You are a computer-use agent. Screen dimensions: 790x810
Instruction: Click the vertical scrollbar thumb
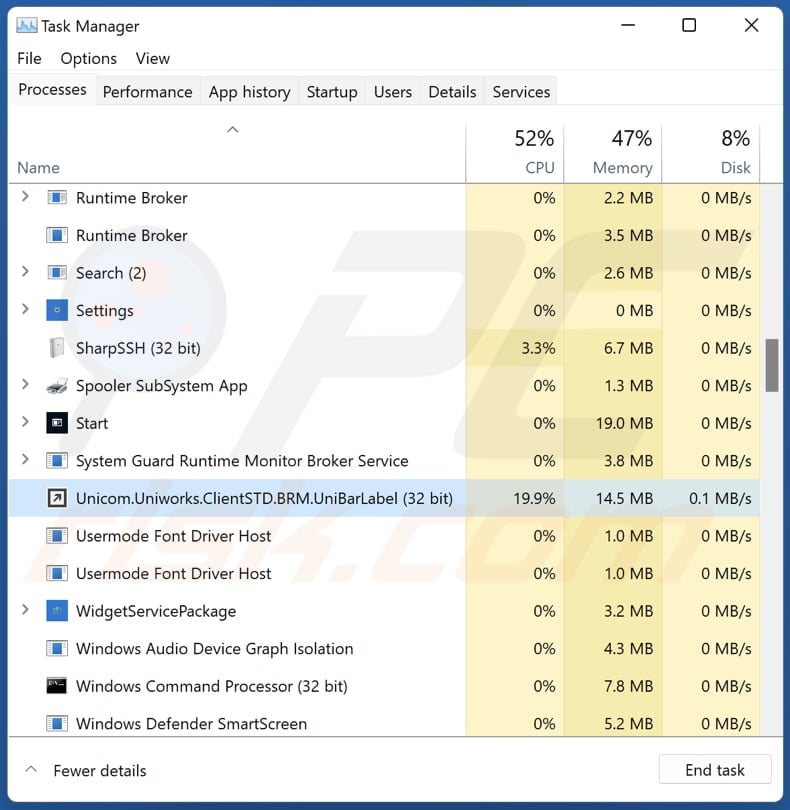click(771, 365)
